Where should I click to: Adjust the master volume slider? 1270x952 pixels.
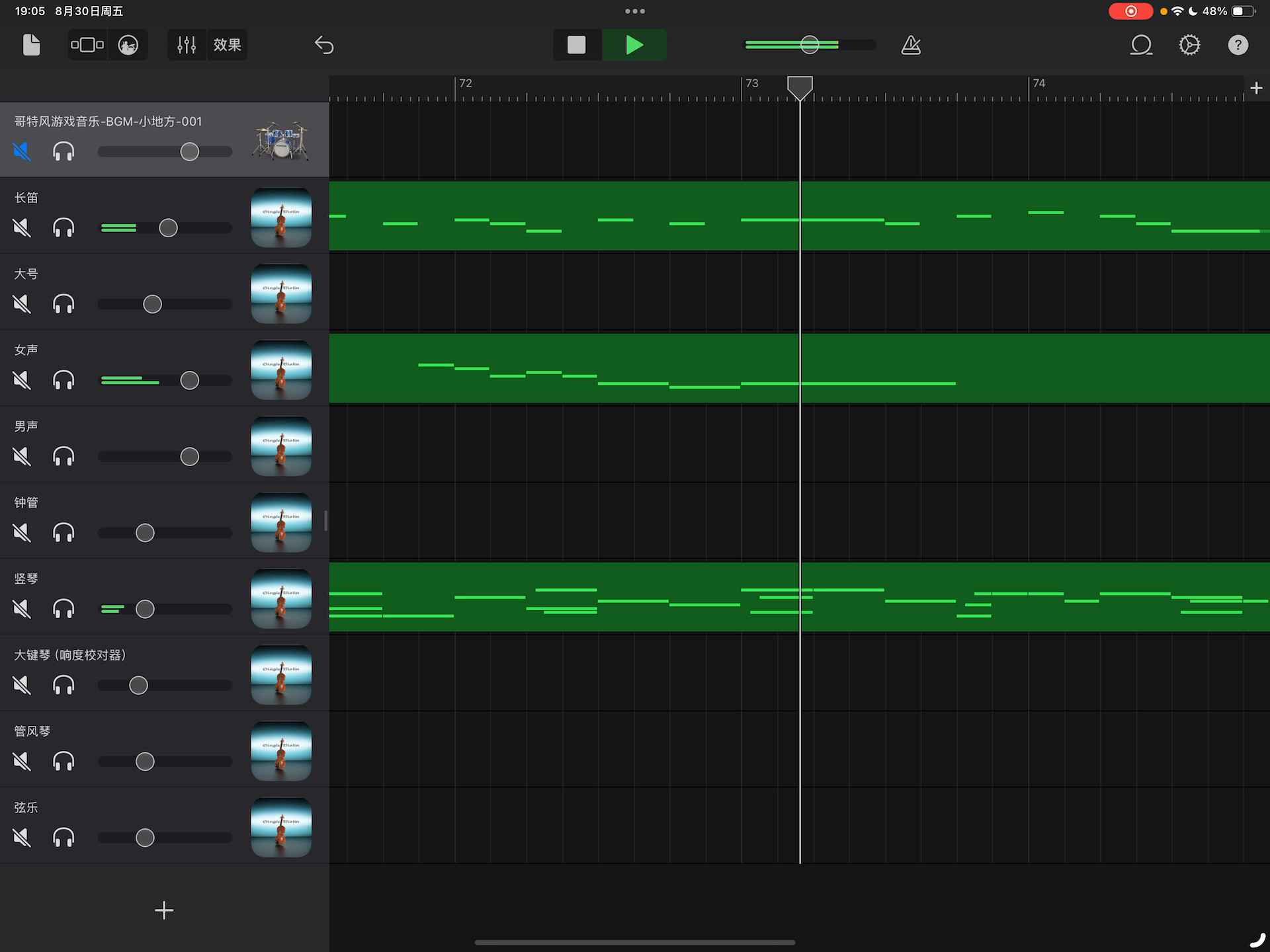810,45
